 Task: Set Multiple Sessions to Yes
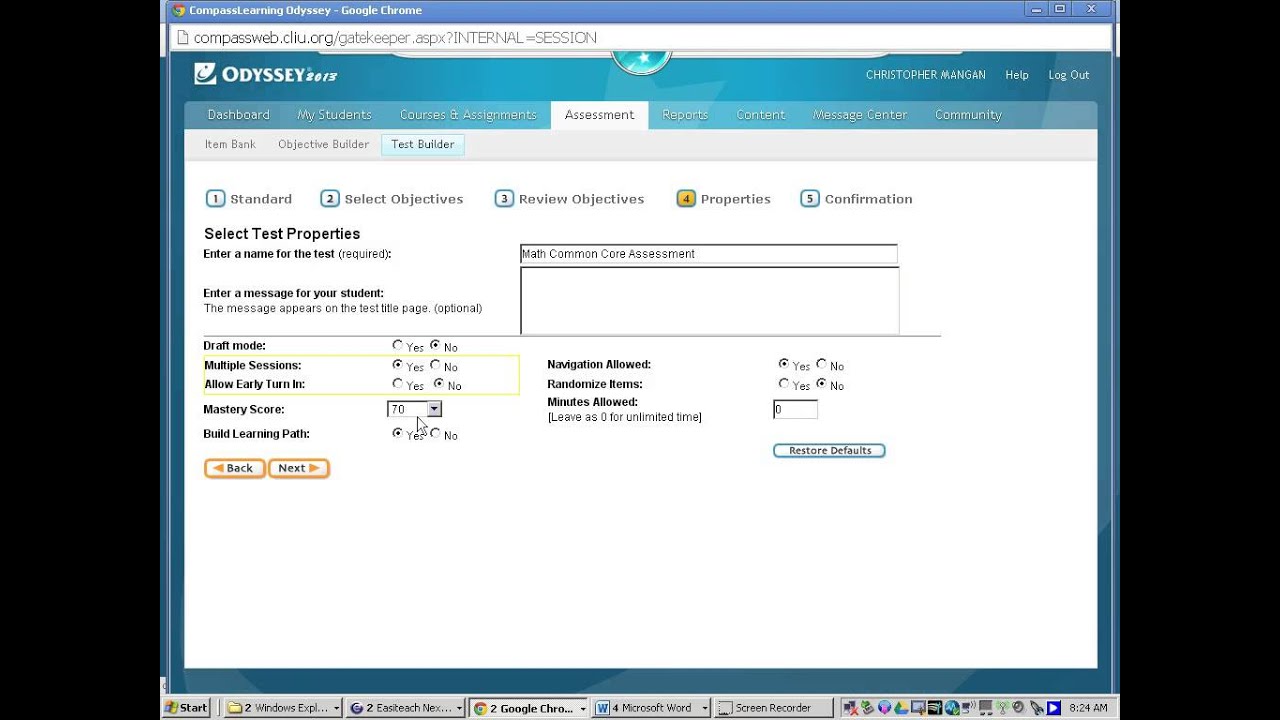click(398, 365)
